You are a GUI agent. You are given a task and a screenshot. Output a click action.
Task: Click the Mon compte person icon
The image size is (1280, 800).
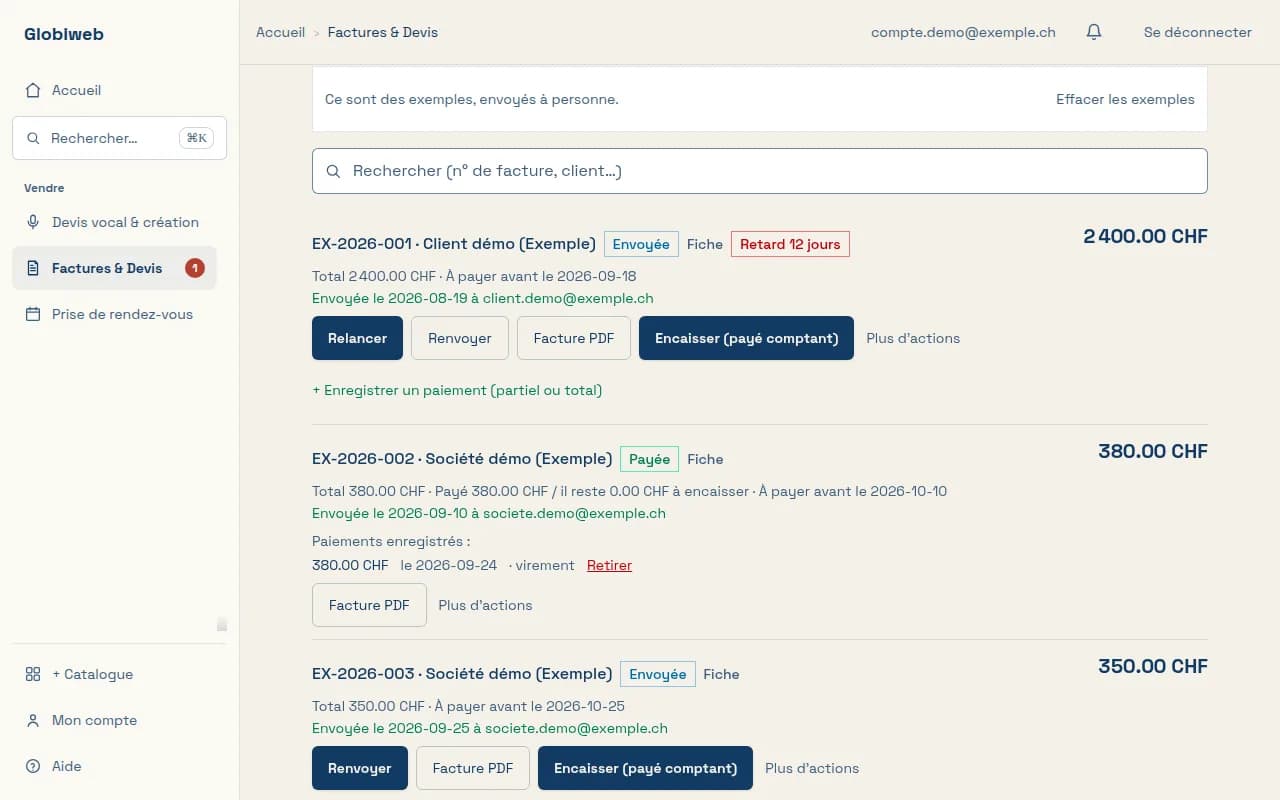(x=33, y=720)
